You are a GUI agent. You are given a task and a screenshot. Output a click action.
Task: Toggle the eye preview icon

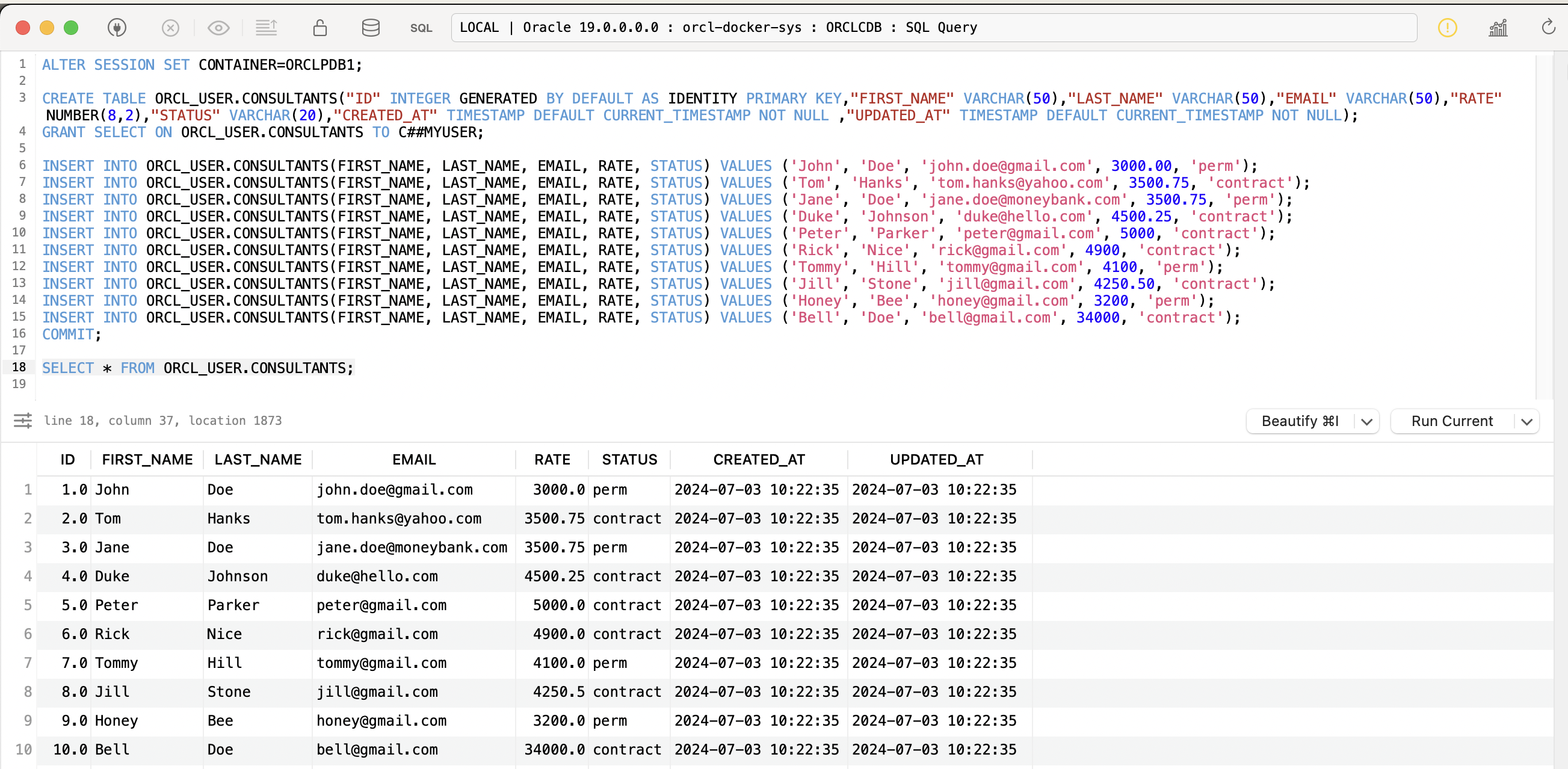click(x=218, y=28)
